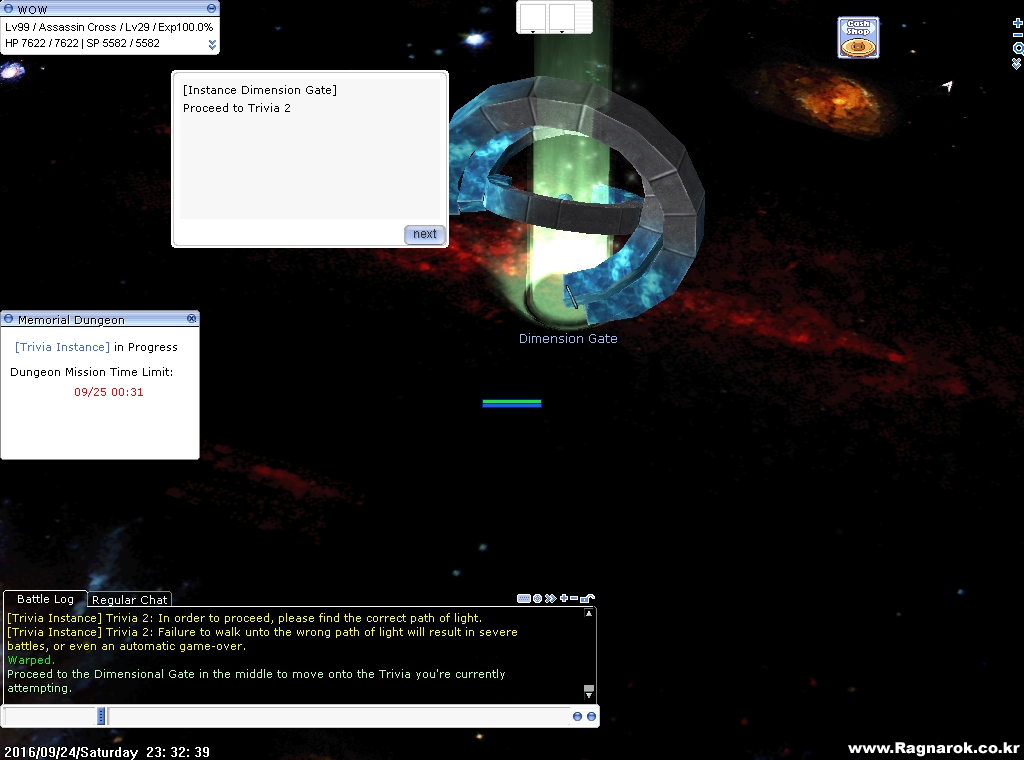The image size is (1024, 760).
Task: Zoom in the minimap with plus icon
Action: 1017,23
